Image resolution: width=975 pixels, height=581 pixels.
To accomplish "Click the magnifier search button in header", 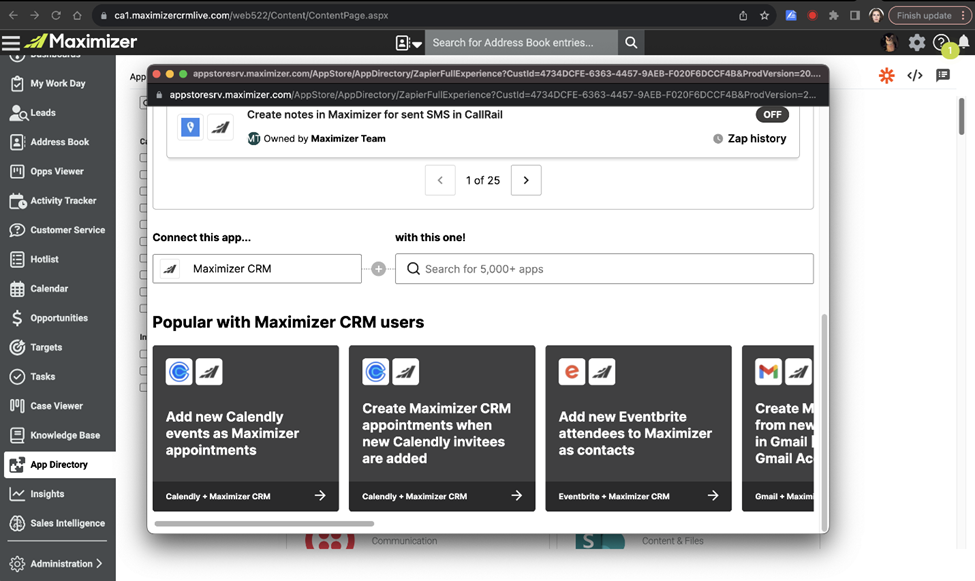I will click(631, 42).
